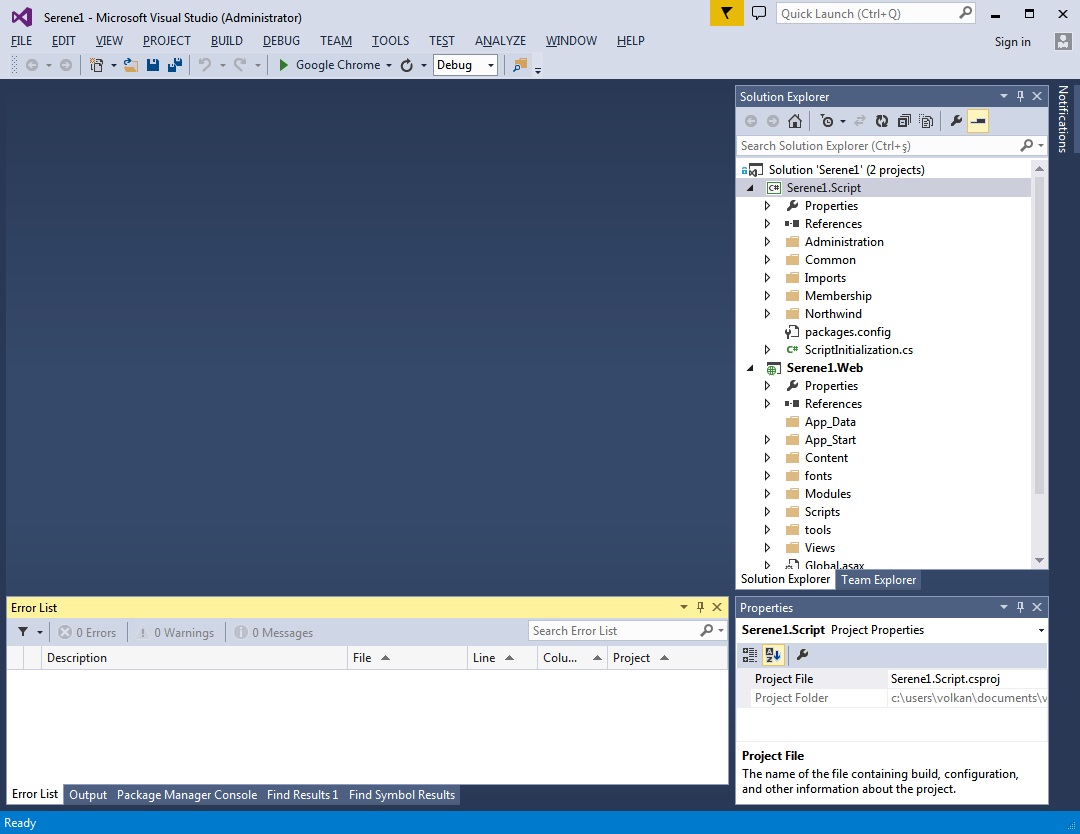This screenshot has height=834, width=1080.
Task: Click the Pending Changes Filter clock icon
Action: point(827,121)
